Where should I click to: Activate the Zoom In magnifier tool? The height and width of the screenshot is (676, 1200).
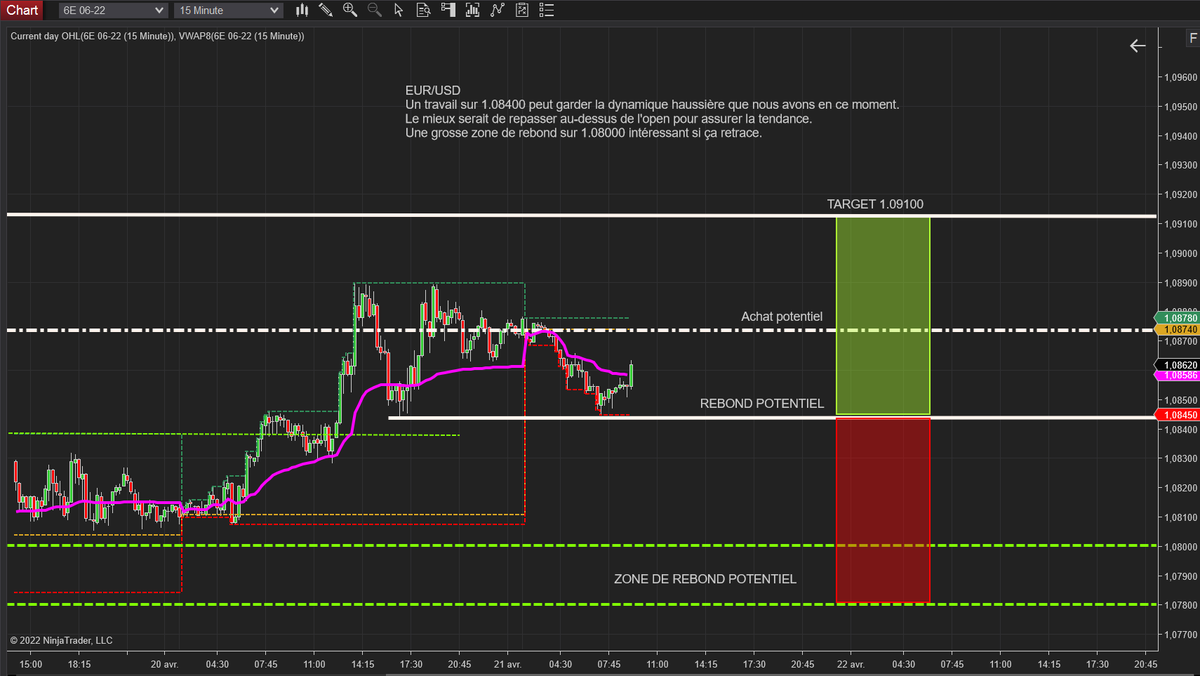tap(350, 10)
